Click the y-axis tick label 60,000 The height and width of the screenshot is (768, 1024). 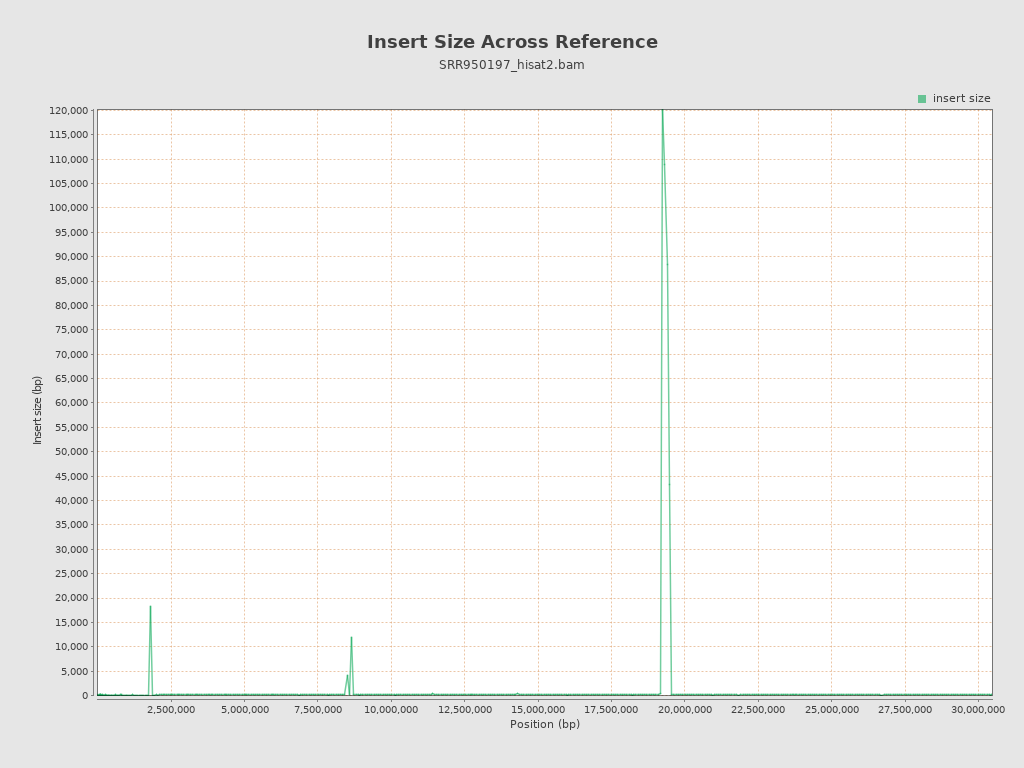pos(71,403)
